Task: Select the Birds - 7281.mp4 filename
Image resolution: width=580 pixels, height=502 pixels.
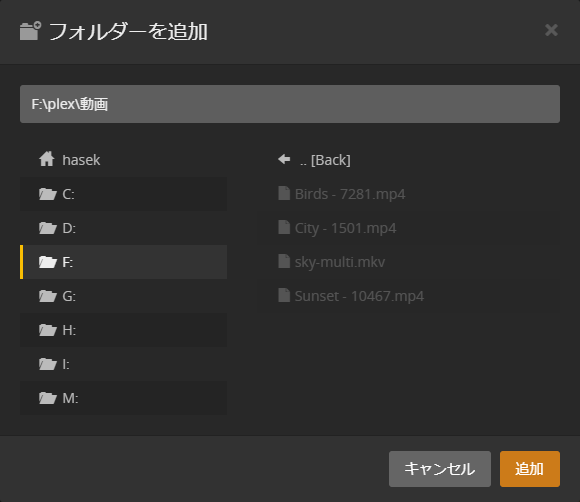Action: coord(350,194)
